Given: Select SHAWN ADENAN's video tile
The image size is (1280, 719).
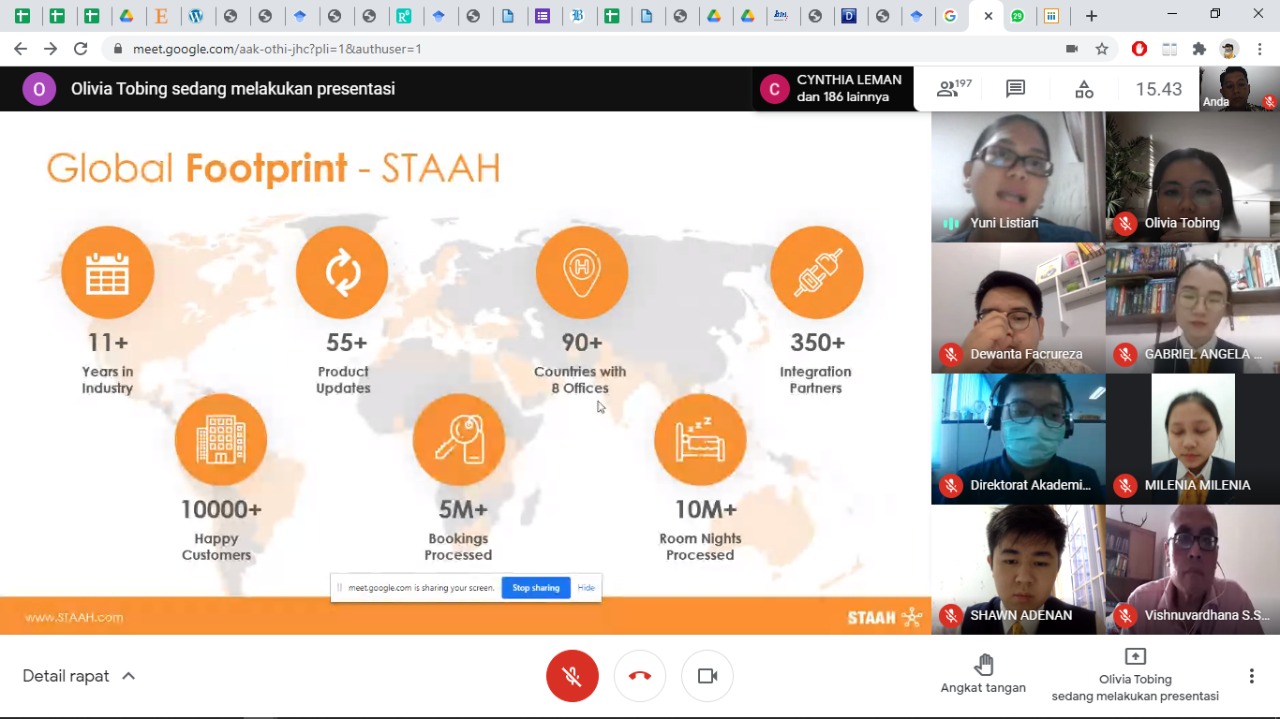Looking at the screenshot, I should point(1018,570).
